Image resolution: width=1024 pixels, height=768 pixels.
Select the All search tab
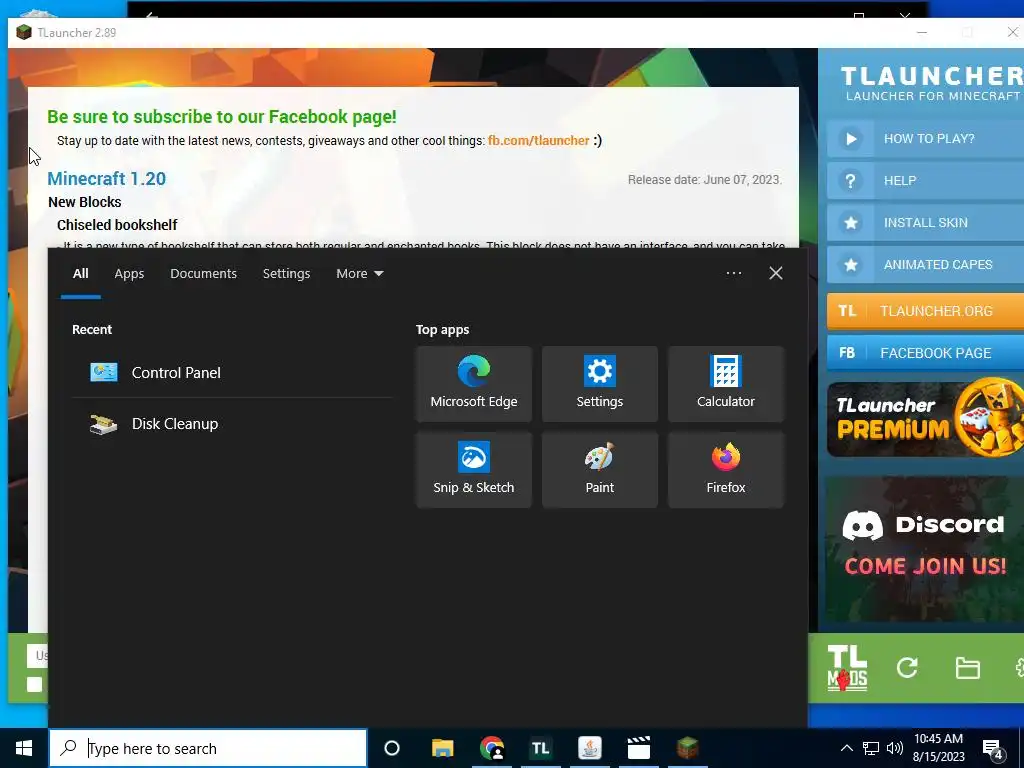click(80, 274)
